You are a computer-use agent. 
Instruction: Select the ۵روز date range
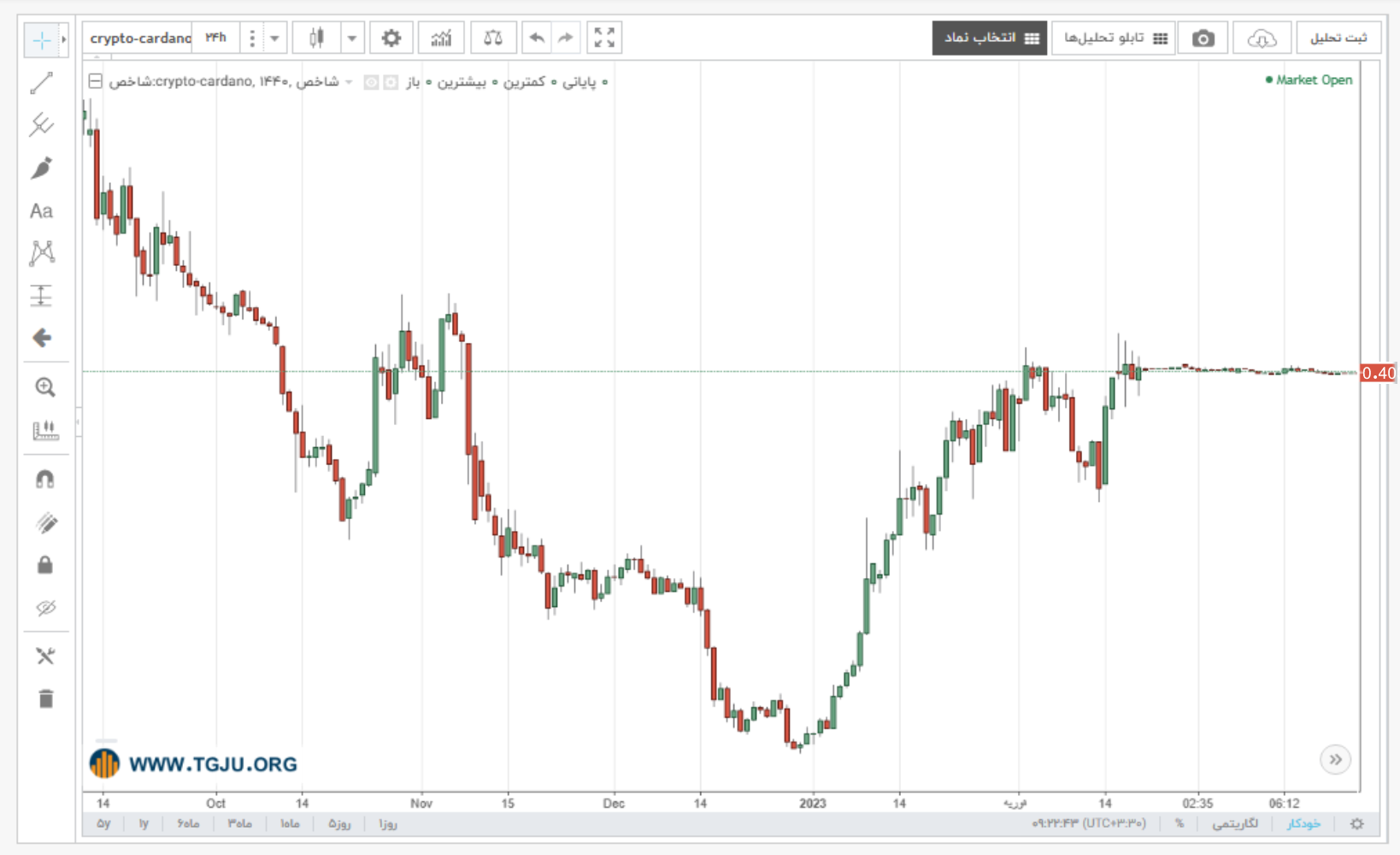pyautogui.click(x=339, y=823)
